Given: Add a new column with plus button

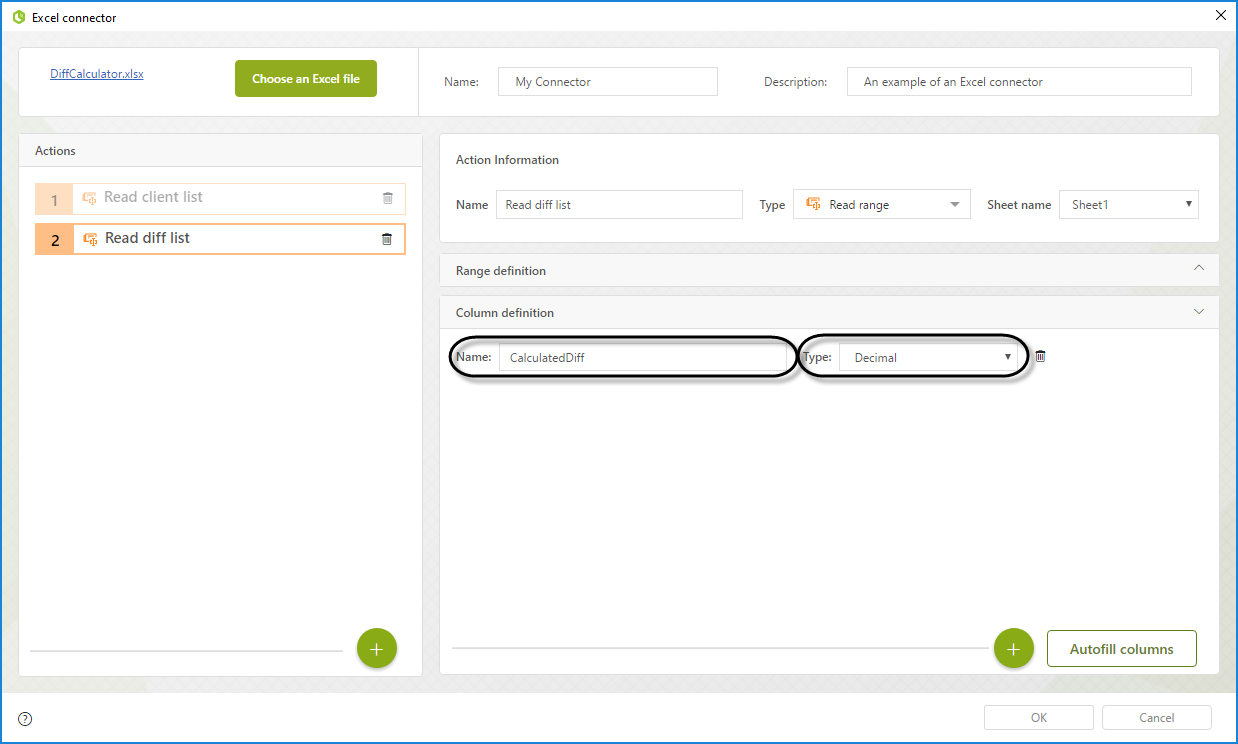Looking at the screenshot, I should pyautogui.click(x=1013, y=649).
